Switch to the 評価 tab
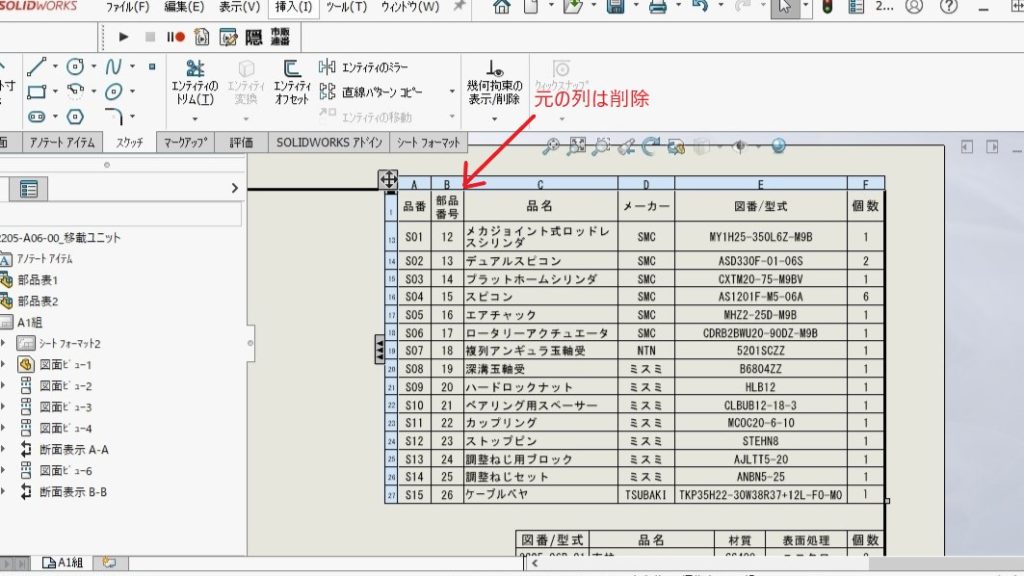This screenshot has height=576, width=1024. click(241, 142)
